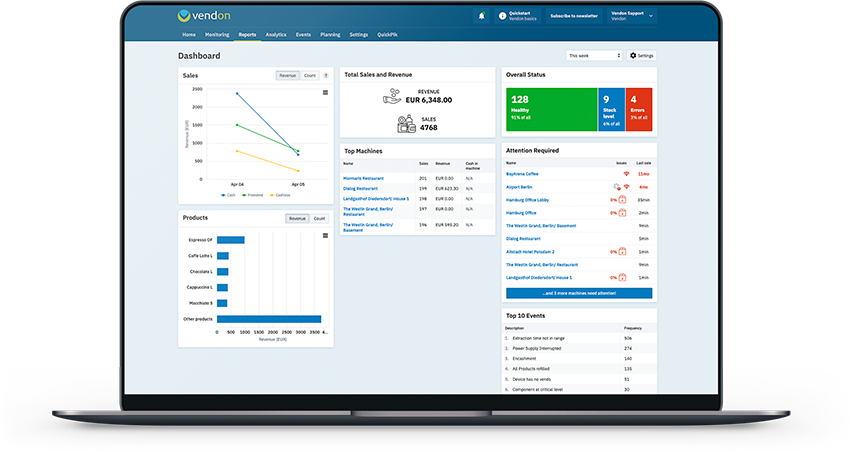Click 'Extraction time not in range' event row
The image size is (850, 452).
(579, 338)
